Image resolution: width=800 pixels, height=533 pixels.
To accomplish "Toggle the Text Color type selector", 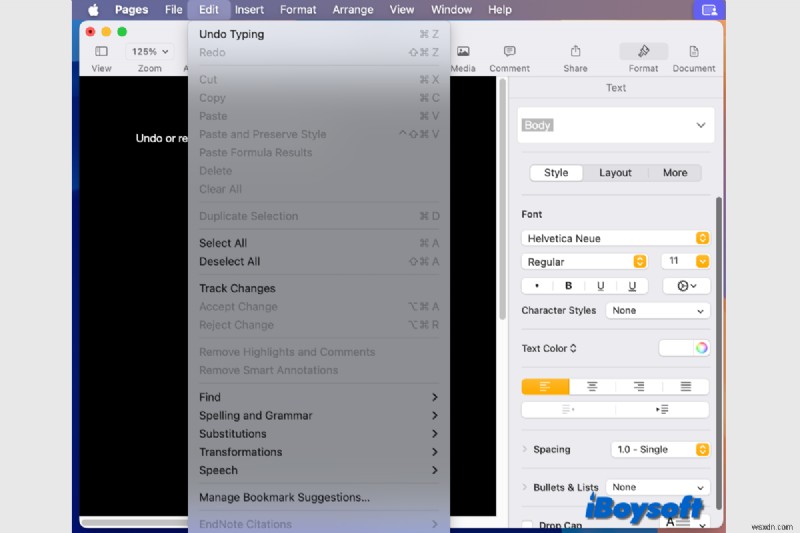I will click(549, 348).
